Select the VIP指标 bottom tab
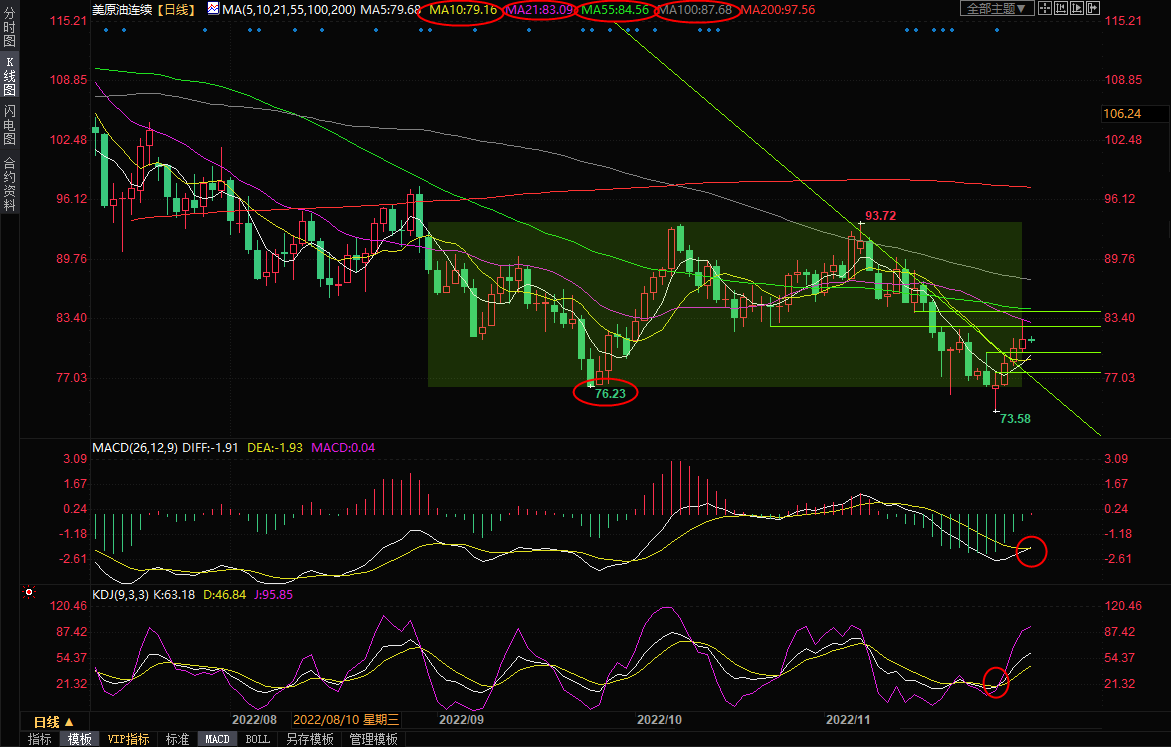 [x=129, y=739]
